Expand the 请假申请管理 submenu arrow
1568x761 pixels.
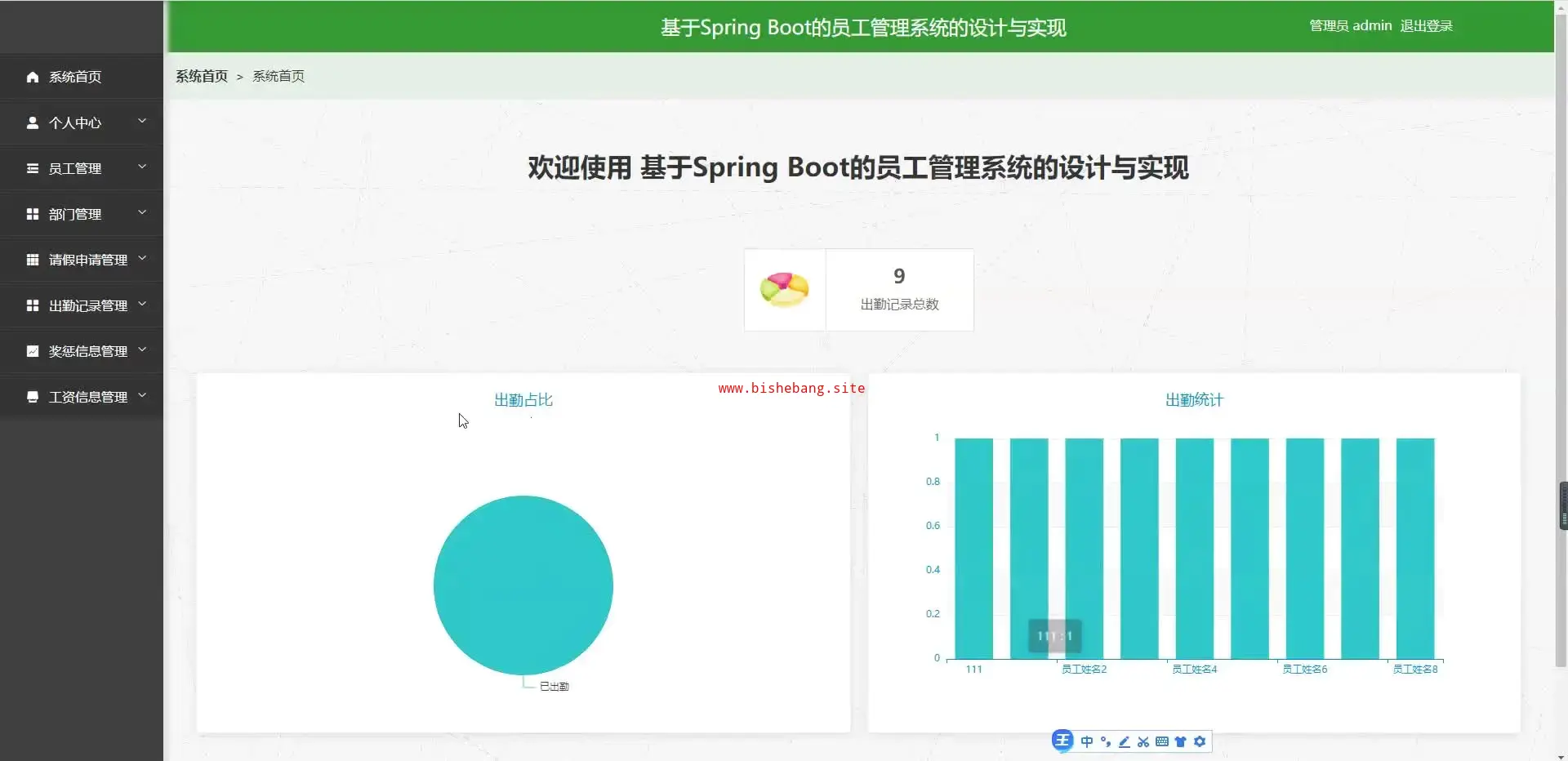tap(142, 259)
